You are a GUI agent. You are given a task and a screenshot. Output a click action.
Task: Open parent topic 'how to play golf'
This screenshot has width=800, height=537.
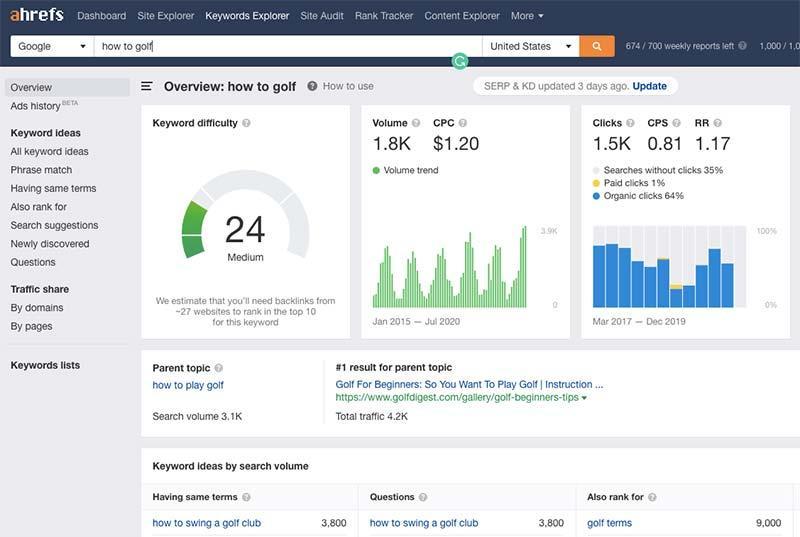coord(188,385)
